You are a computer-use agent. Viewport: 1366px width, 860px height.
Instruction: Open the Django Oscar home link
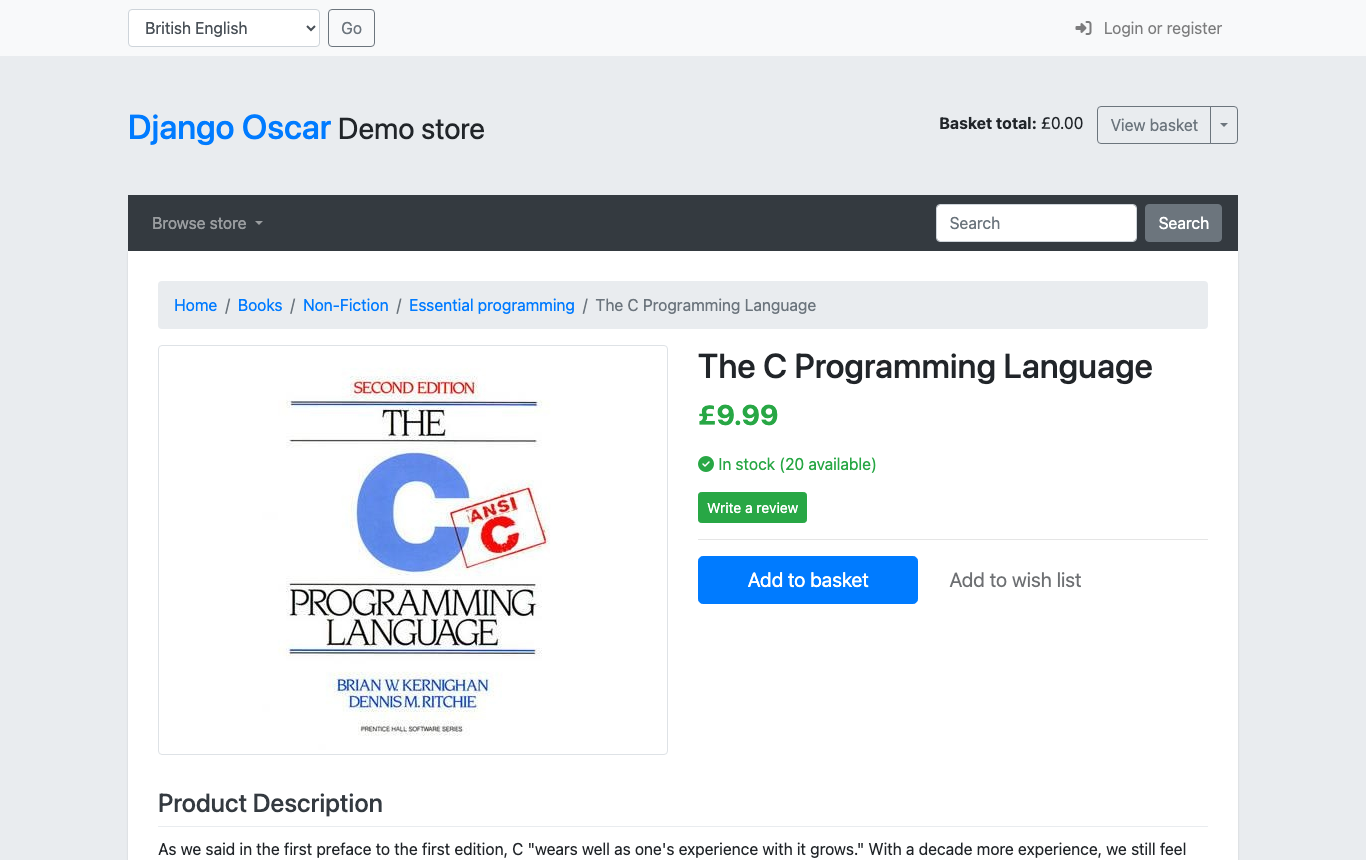click(x=229, y=128)
